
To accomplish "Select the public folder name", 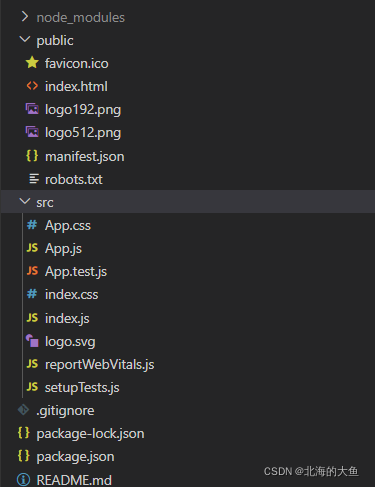I will 55,41.
